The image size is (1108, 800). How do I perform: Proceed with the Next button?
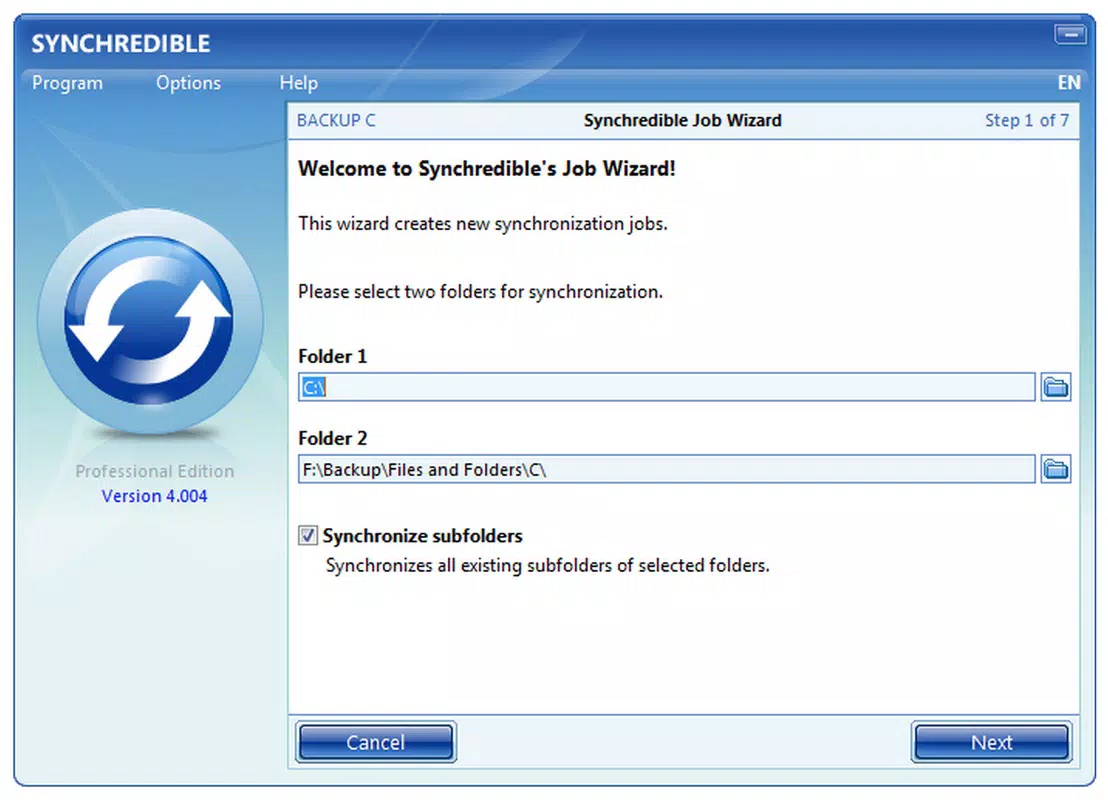[x=991, y=742]
